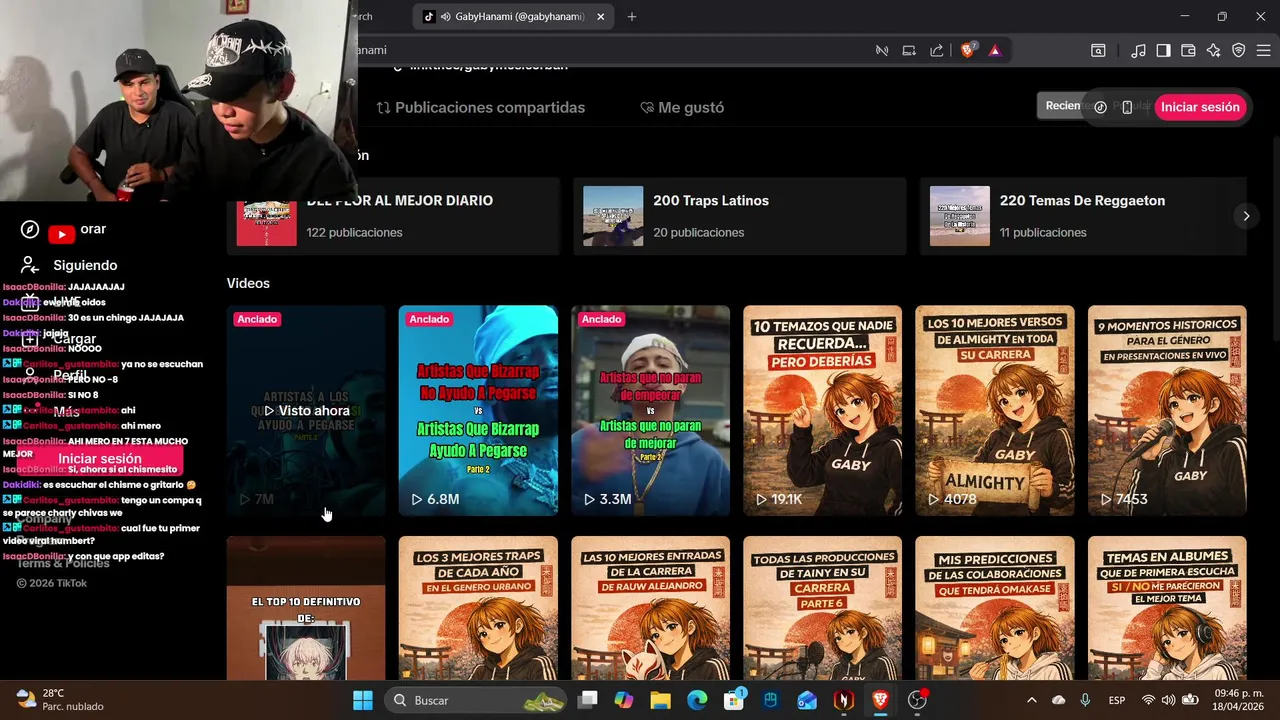Open OBS Studio from the taskbar
The height and width of the screenshot is (720, 1280).
pyautogui.click(x=917, y=700)
